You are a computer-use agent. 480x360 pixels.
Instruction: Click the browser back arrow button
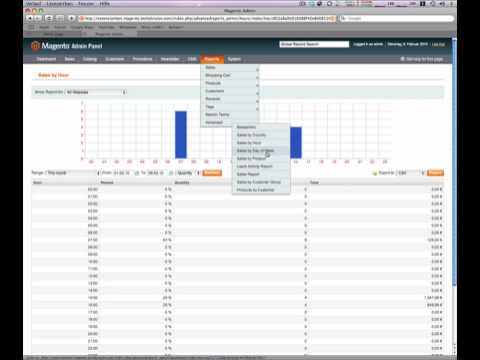pos(30,18)
